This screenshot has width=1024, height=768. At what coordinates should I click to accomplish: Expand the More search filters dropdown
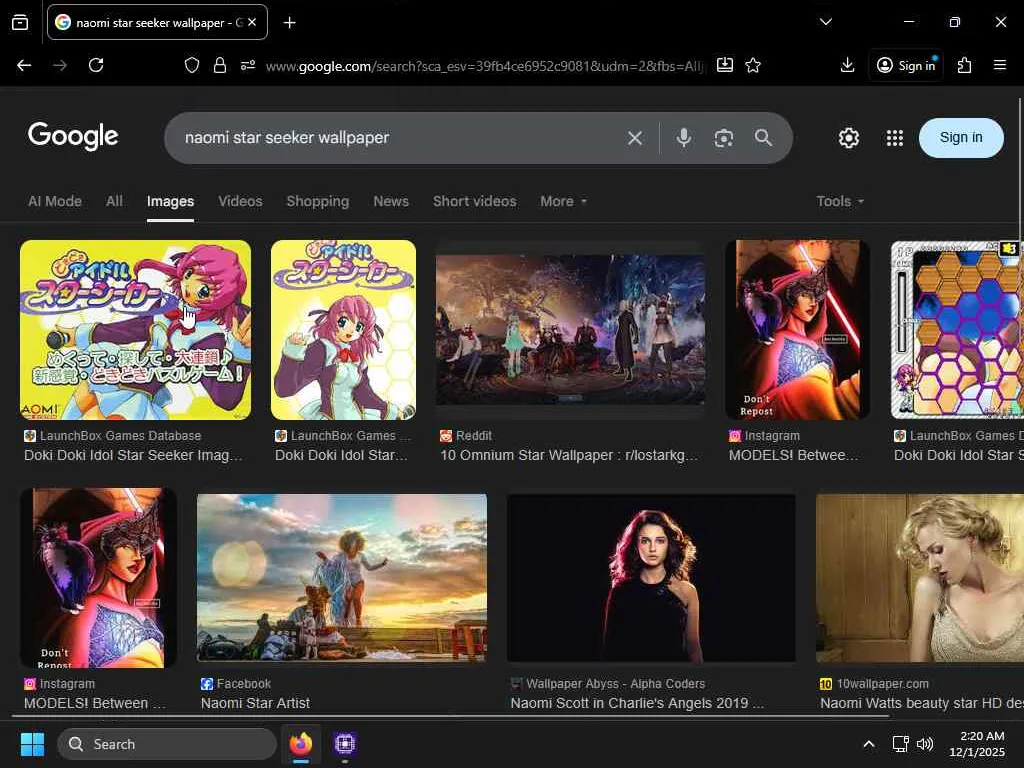[564, 201]
